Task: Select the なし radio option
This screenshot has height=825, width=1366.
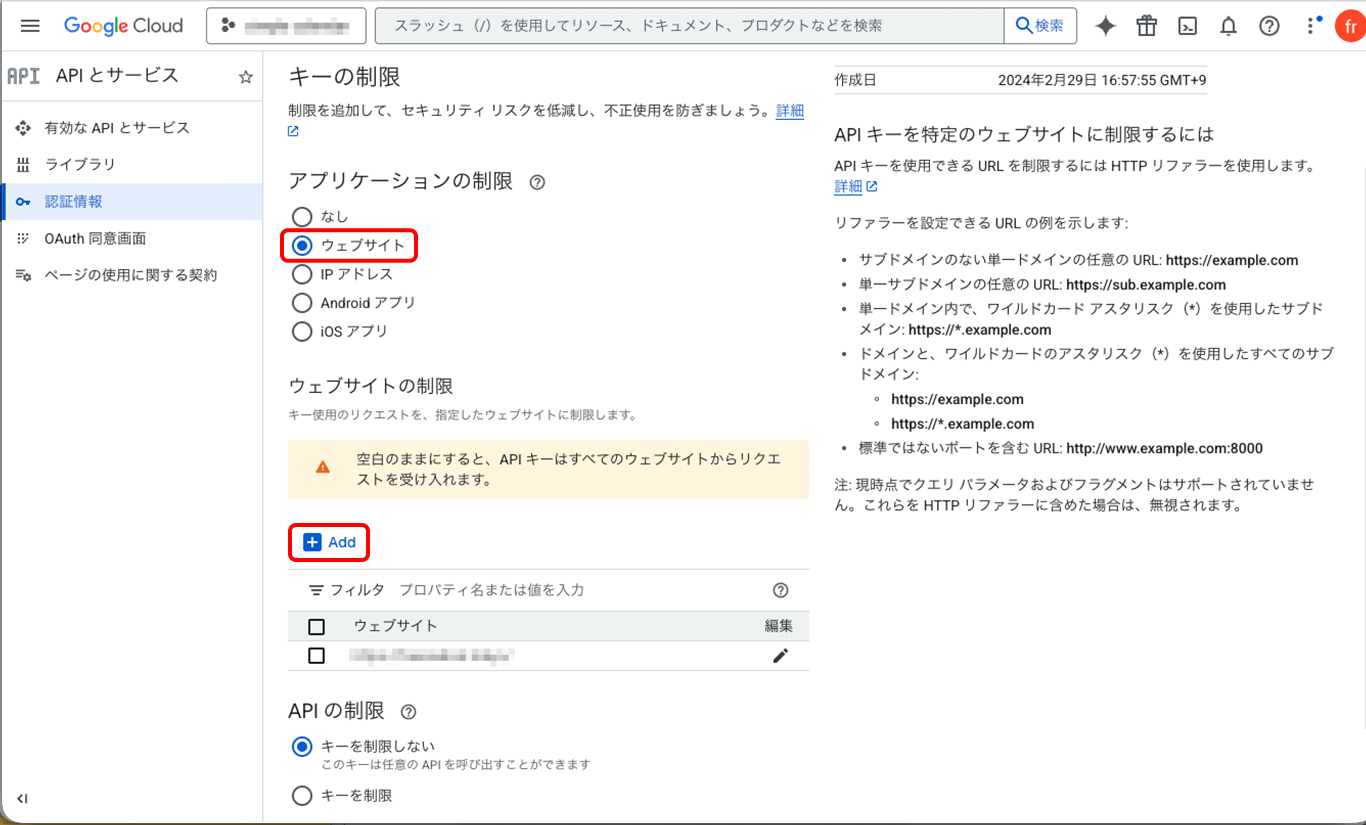Action: pyautogui.click(x=302, y=216)
